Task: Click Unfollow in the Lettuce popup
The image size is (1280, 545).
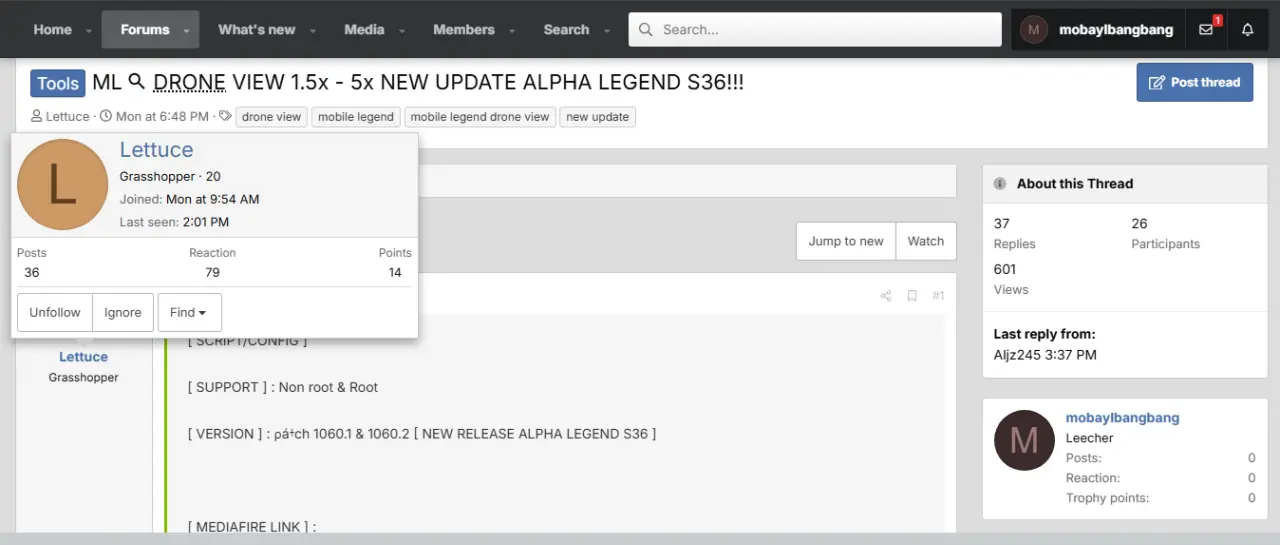Action: tap(55, 312)
